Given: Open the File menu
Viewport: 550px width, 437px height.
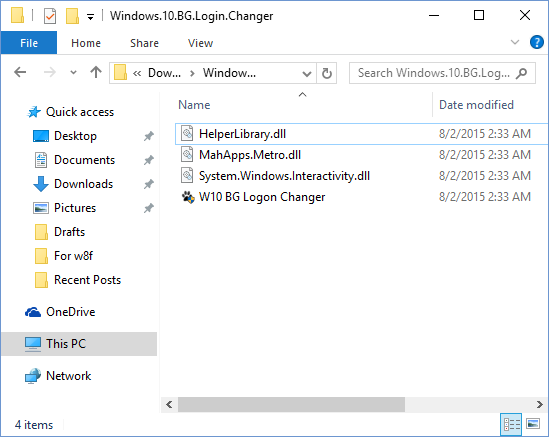Looking at the screenshot, I should (29, 43).
